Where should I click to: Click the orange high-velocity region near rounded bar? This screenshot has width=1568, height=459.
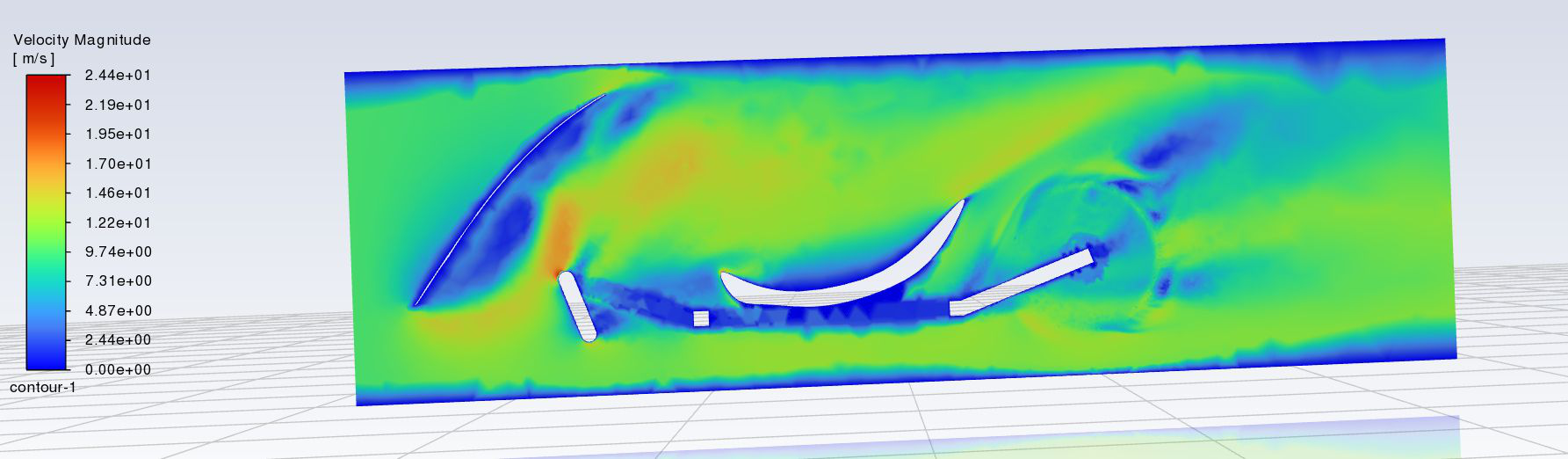(x=560, y=242)
